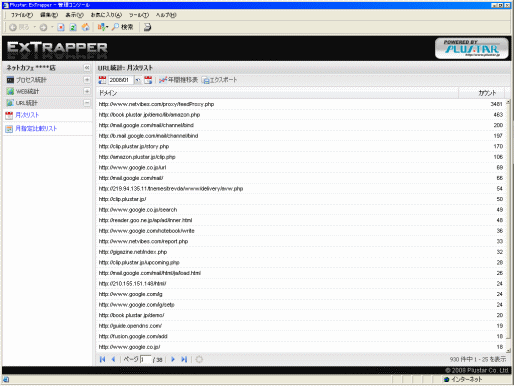Screen dimensions: 514x386
Task: Click the browser Forward button
Action: pos(43,27)
